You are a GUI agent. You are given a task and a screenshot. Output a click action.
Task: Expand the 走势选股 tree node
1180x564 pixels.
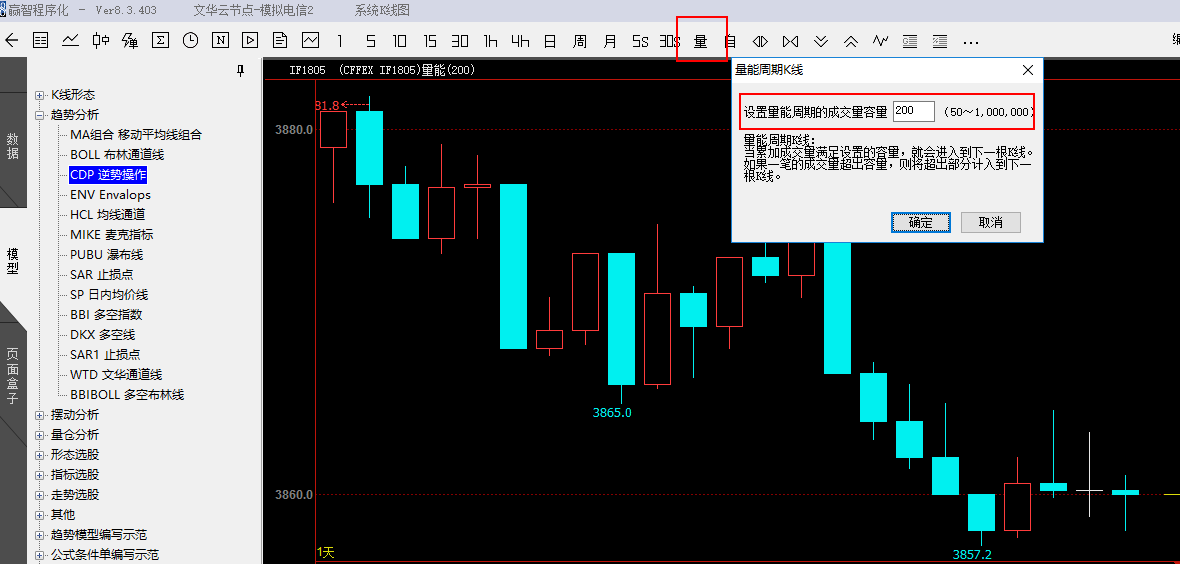(39, 495)
